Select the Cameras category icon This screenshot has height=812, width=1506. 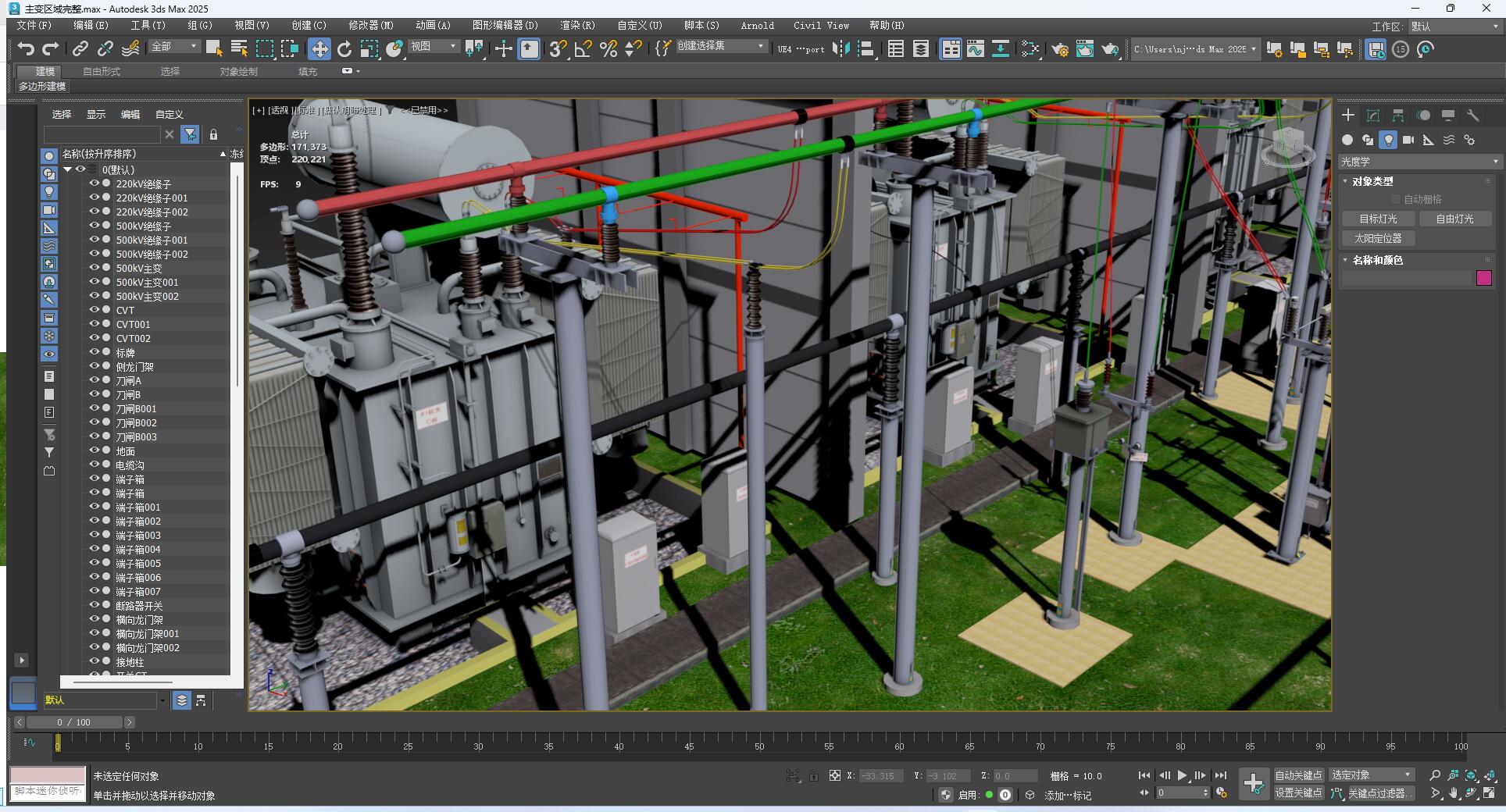click(x=1408, y=140)
